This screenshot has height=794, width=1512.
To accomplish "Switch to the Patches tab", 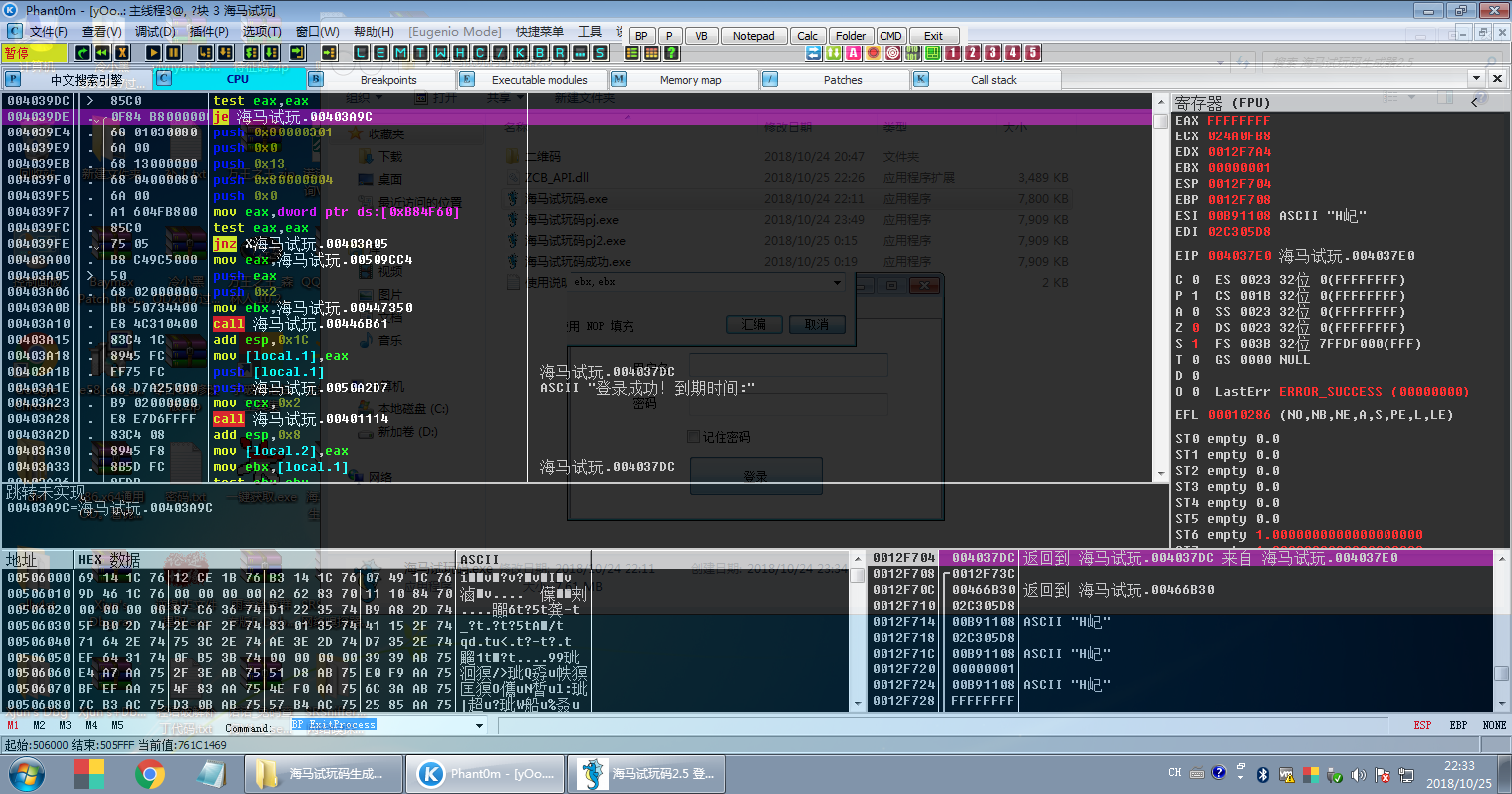I will click(x=833, y=79).
